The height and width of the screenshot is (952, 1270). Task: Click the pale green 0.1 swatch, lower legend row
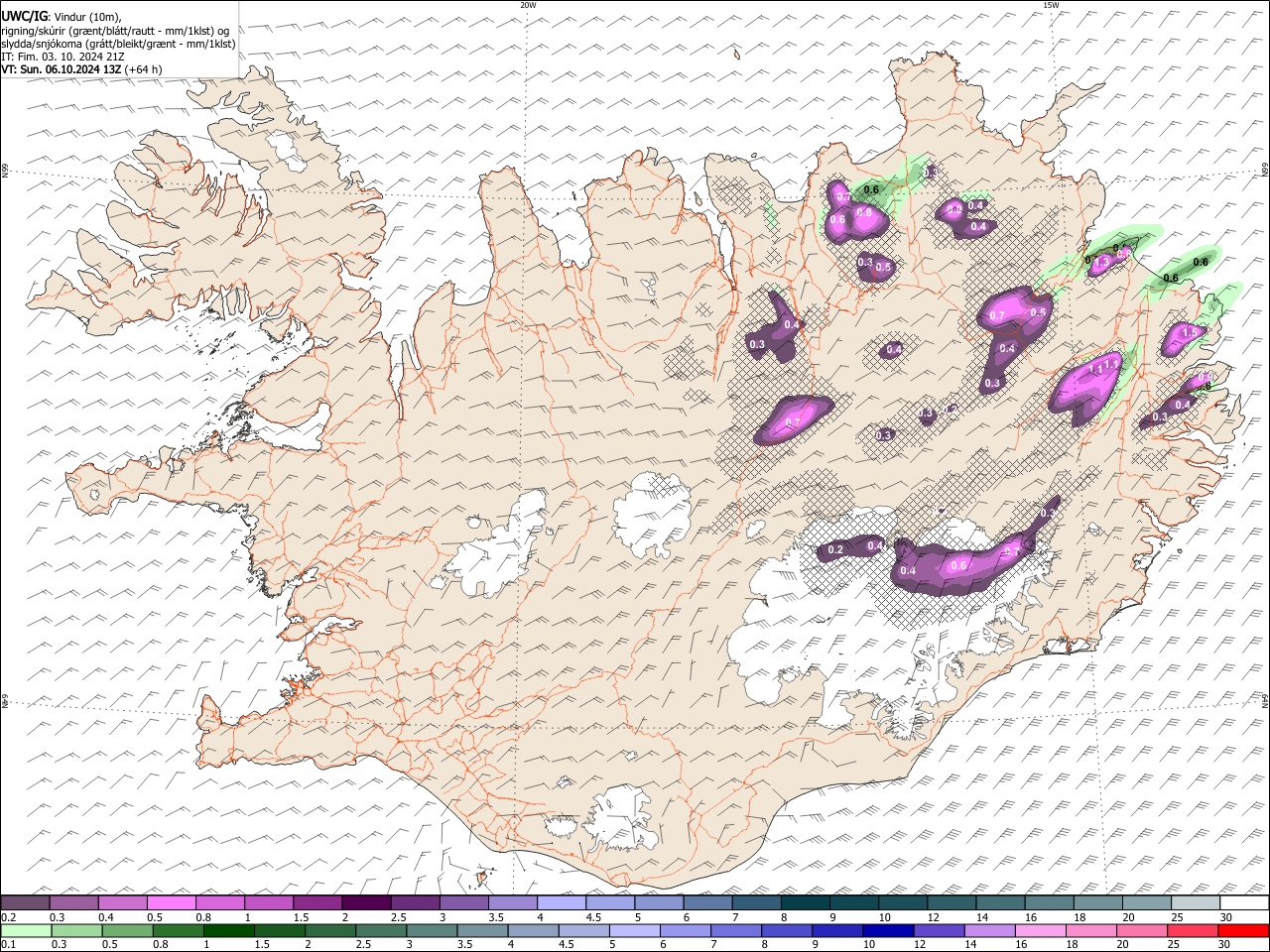click(x=25, y=930)
